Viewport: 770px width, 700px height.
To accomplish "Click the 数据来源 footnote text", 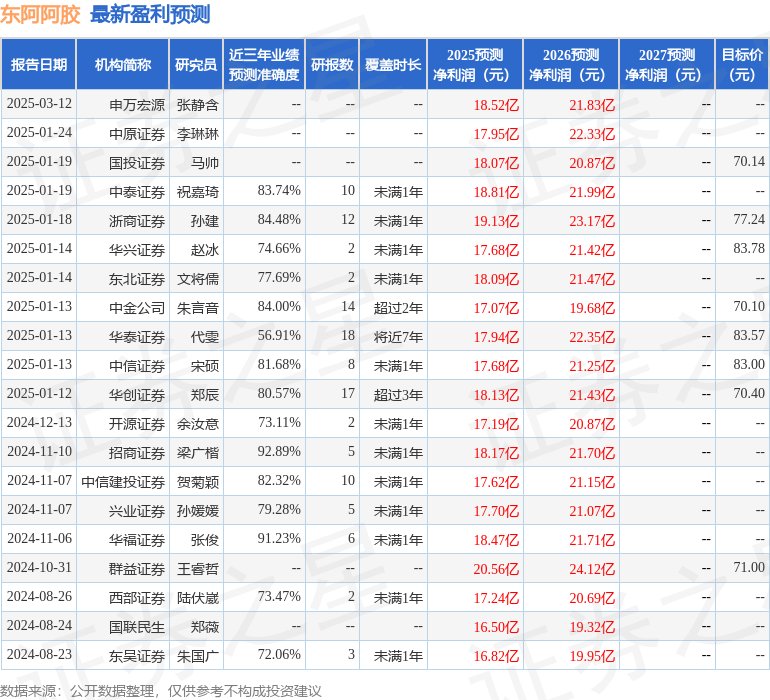I will (x=161, y=691).
